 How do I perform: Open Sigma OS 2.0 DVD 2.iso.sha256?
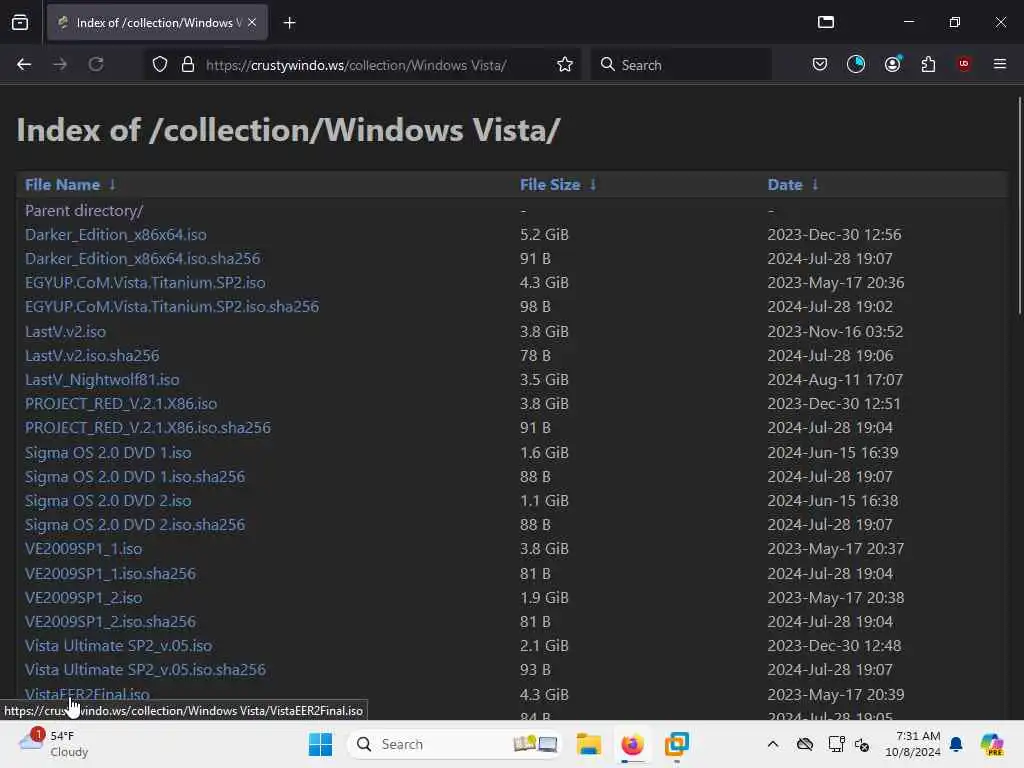(x=135, y=525)
